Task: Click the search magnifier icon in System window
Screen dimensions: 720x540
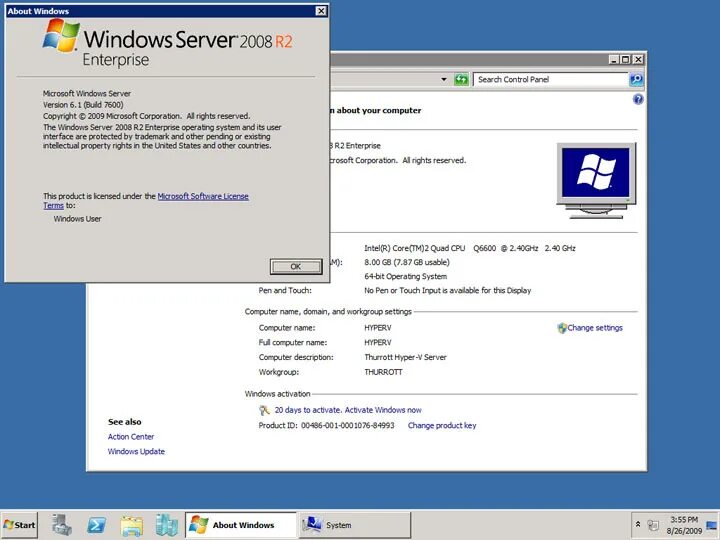Action: coord(636,79)
